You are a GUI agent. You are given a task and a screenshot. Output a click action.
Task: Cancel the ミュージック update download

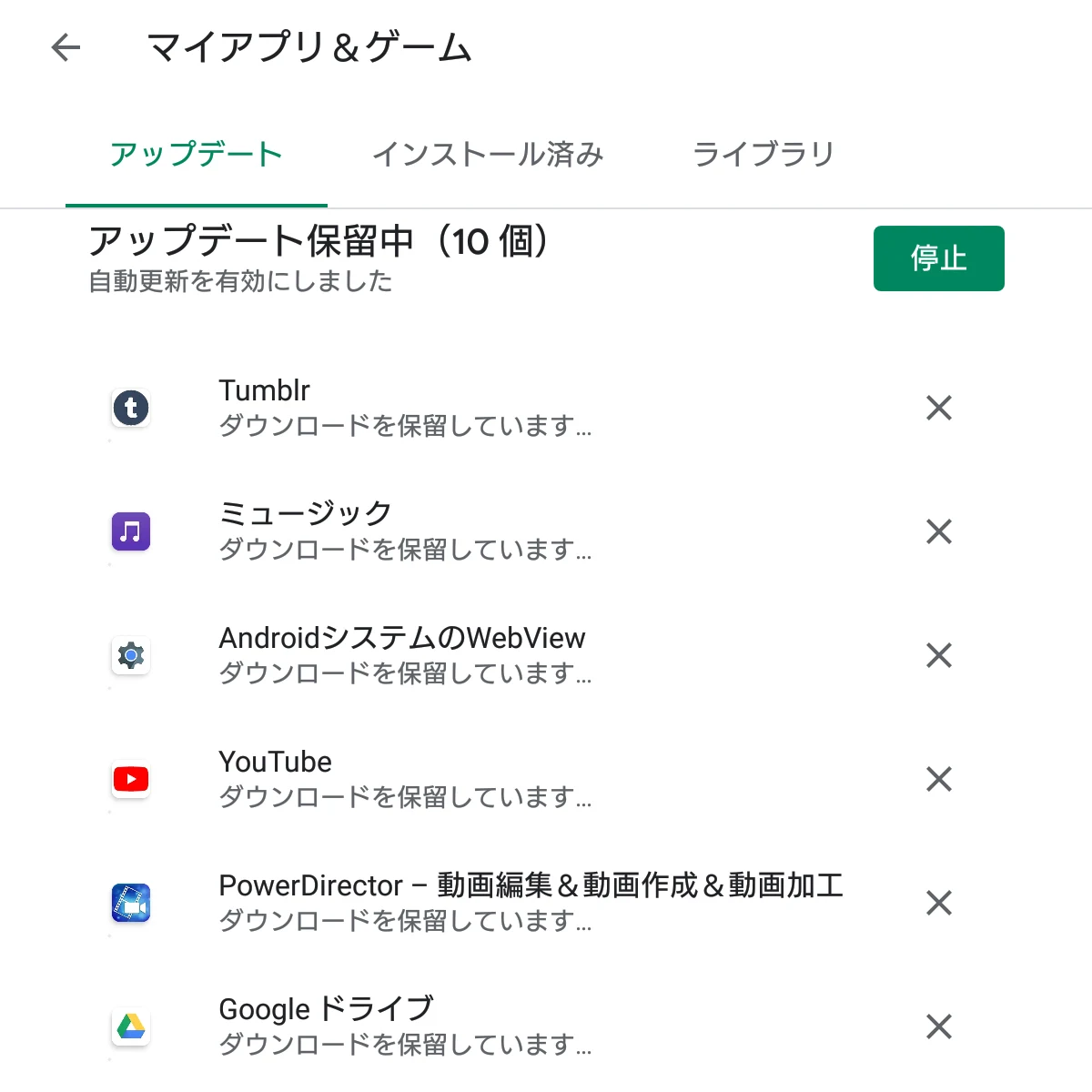tap(938, 531)
